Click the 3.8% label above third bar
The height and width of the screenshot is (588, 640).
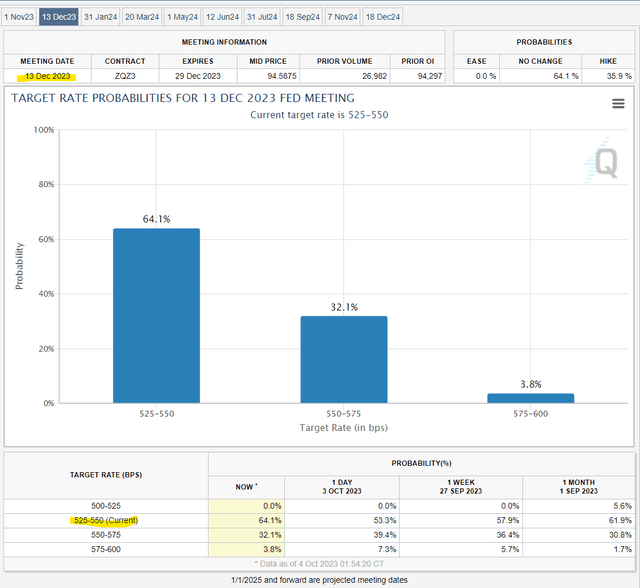(531, 384)
